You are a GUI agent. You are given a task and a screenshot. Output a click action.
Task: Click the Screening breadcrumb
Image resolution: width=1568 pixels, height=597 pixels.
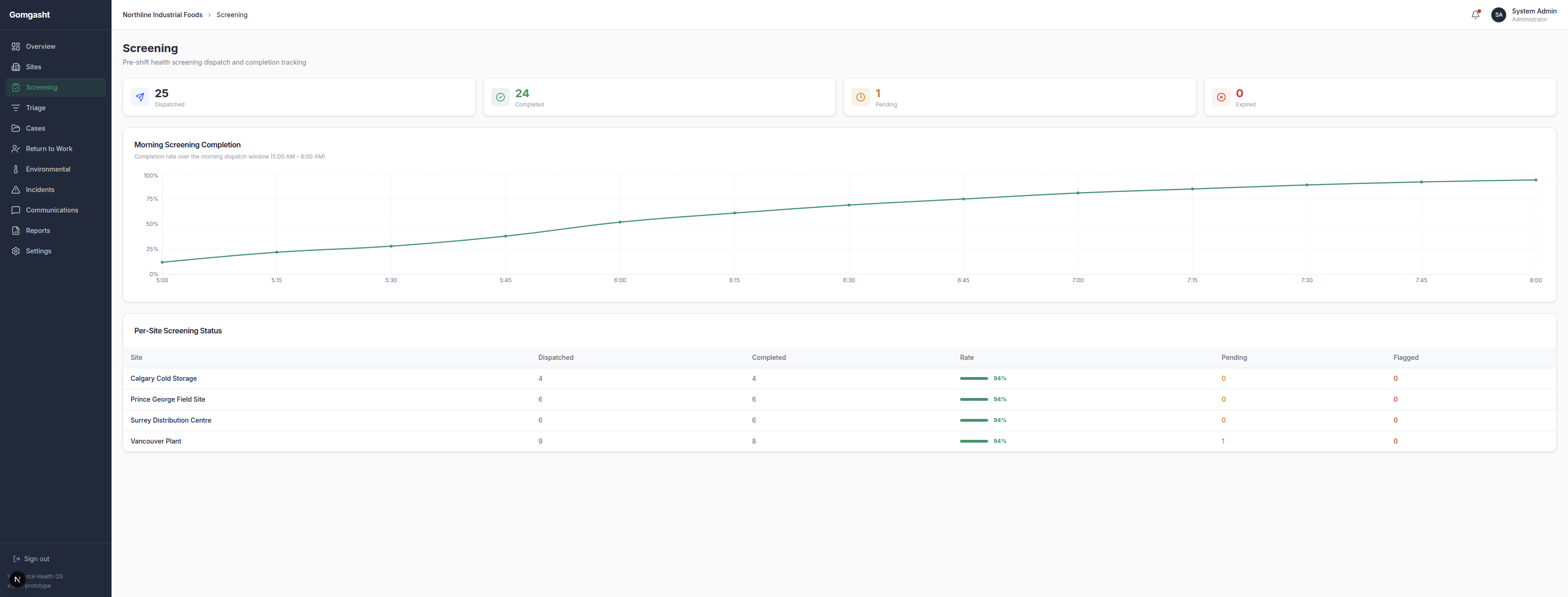click(232, 14)
